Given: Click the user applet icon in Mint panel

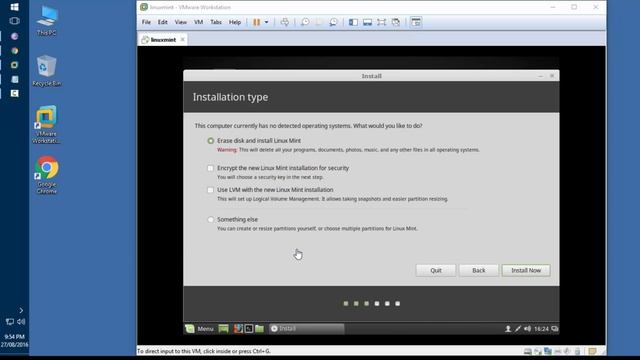Looking at the screenshot, I should [x=508, y=329].
